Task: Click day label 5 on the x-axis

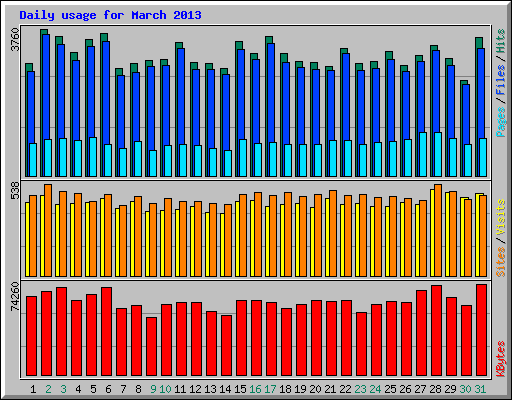Action: pyautogui.click(x=93, y=389)
